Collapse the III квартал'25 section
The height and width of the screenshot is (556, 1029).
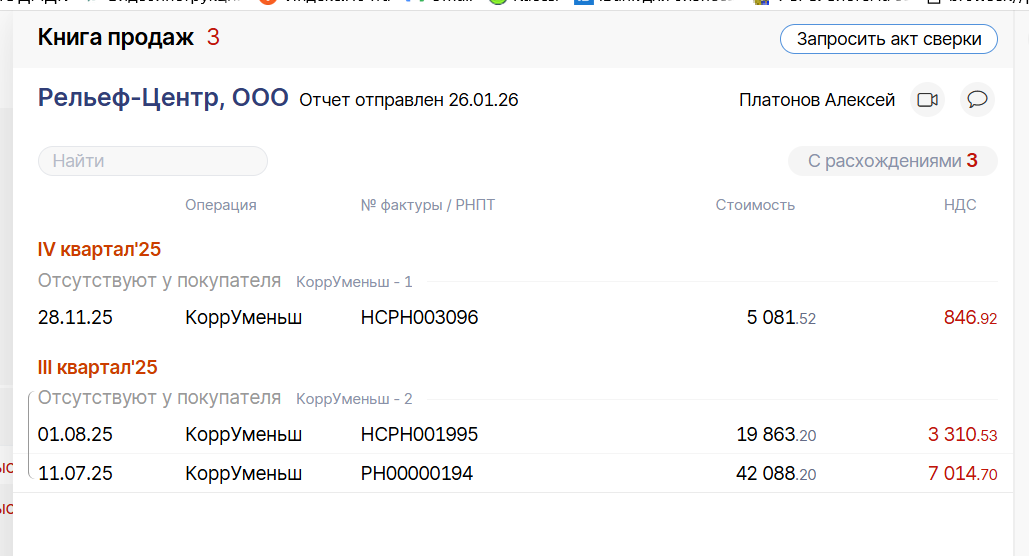click(x=97, y=368)
